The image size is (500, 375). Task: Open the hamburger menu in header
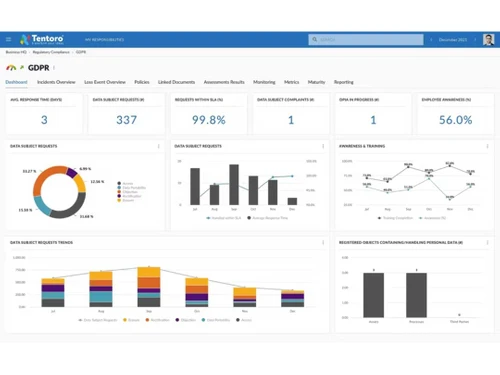[x=9, y=39]
